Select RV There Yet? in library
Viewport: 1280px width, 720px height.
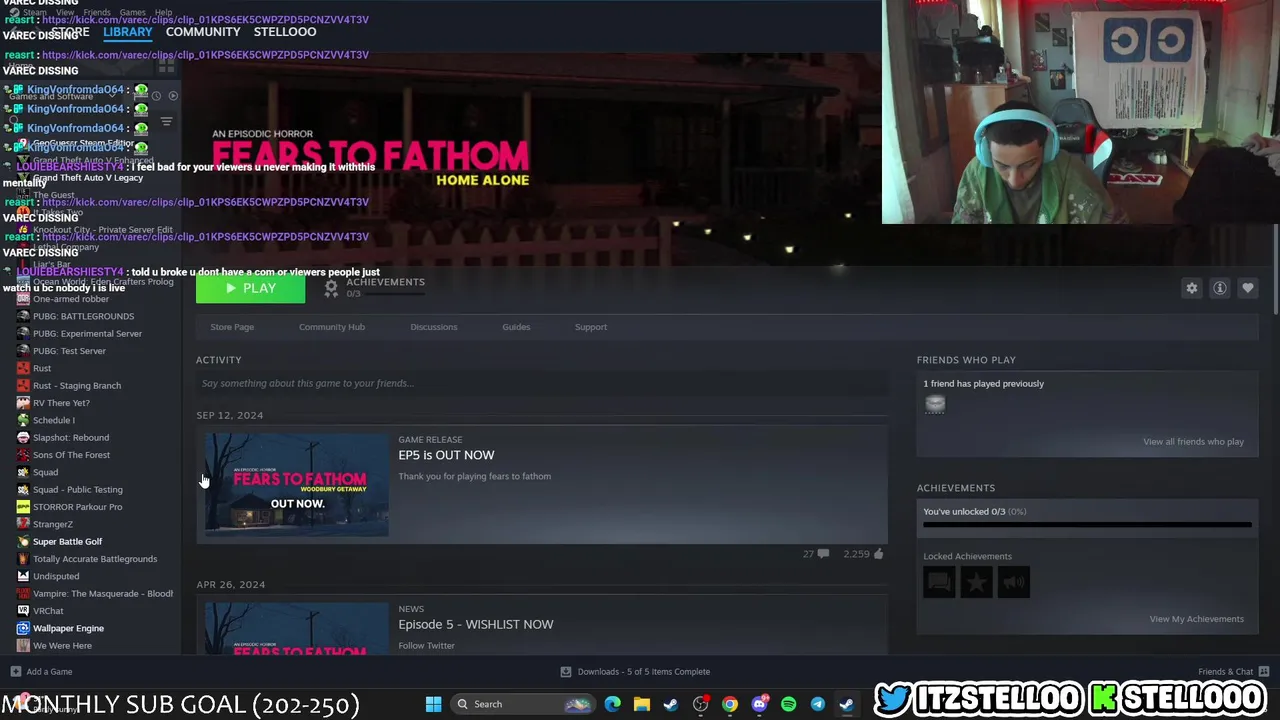click(x=61, y=403)
